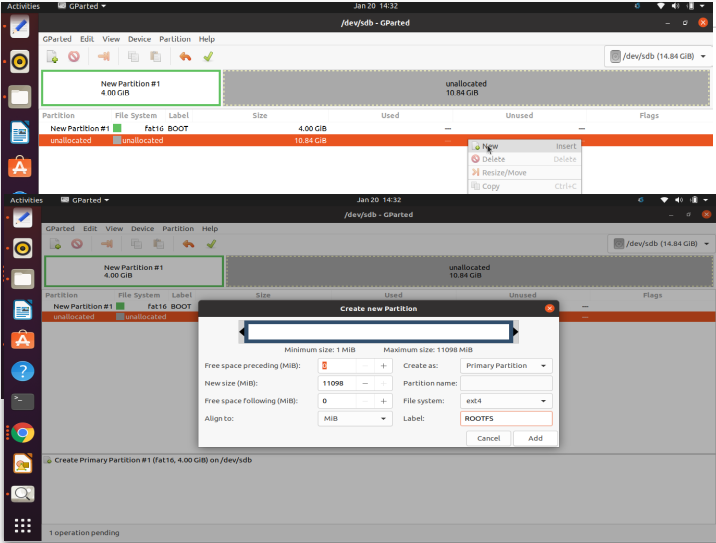Open File system ext4 dropdown
Screen dimensions: 716x543
[x=506, y=401]
